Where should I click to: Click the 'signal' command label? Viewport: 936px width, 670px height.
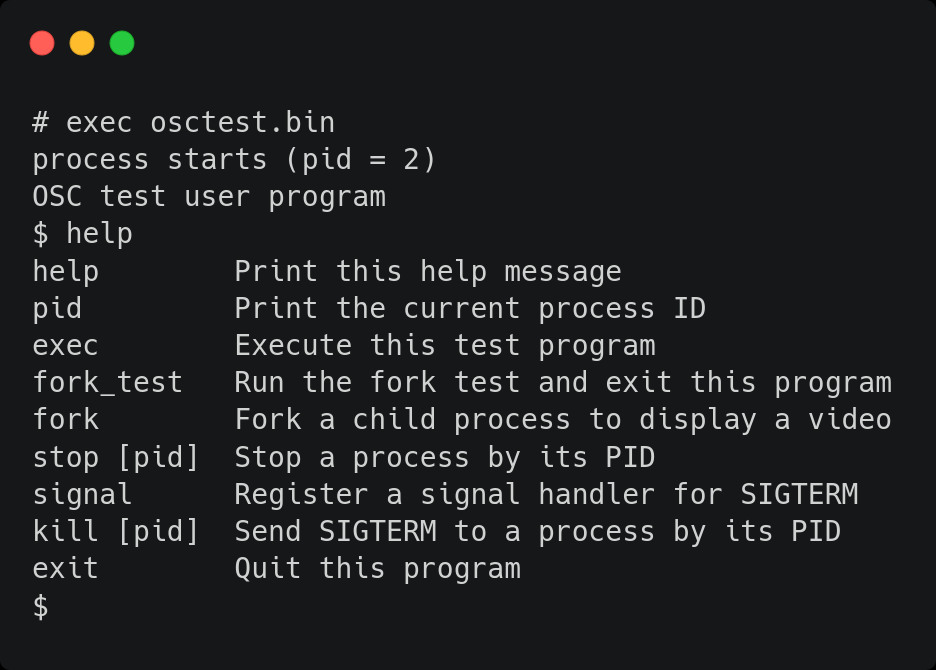tap(80, 494)
